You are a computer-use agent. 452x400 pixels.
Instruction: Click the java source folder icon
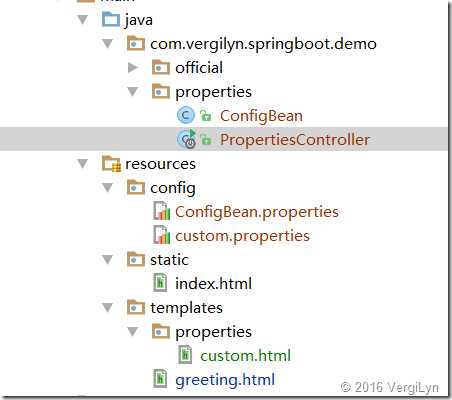pyautogui.click(x=110, y=19)
